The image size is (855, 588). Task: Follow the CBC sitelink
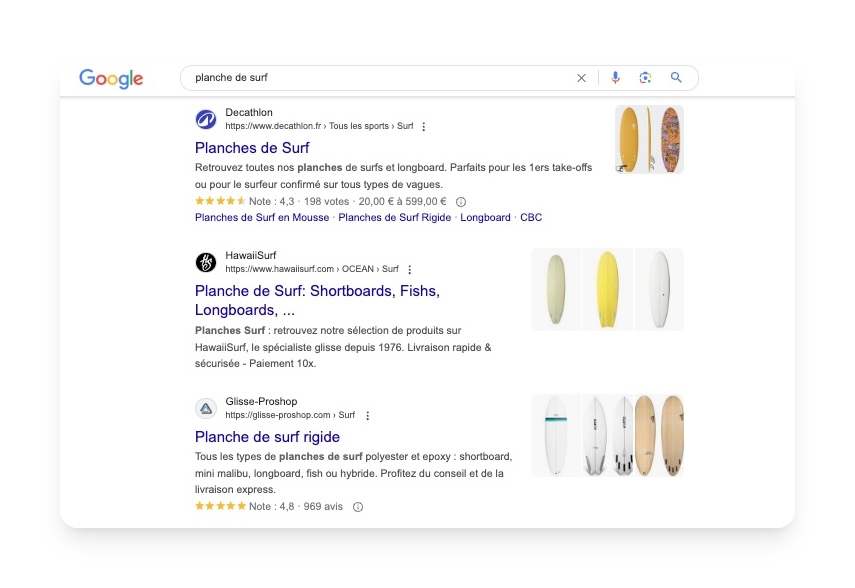point(531,217)
